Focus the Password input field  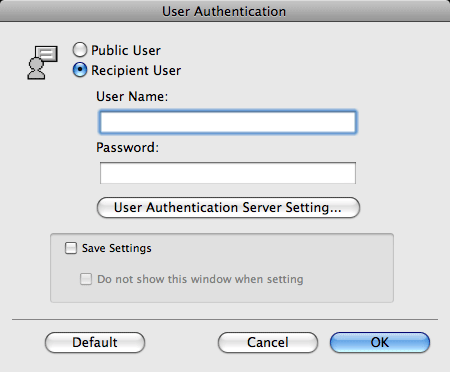(x=228, y=173)
